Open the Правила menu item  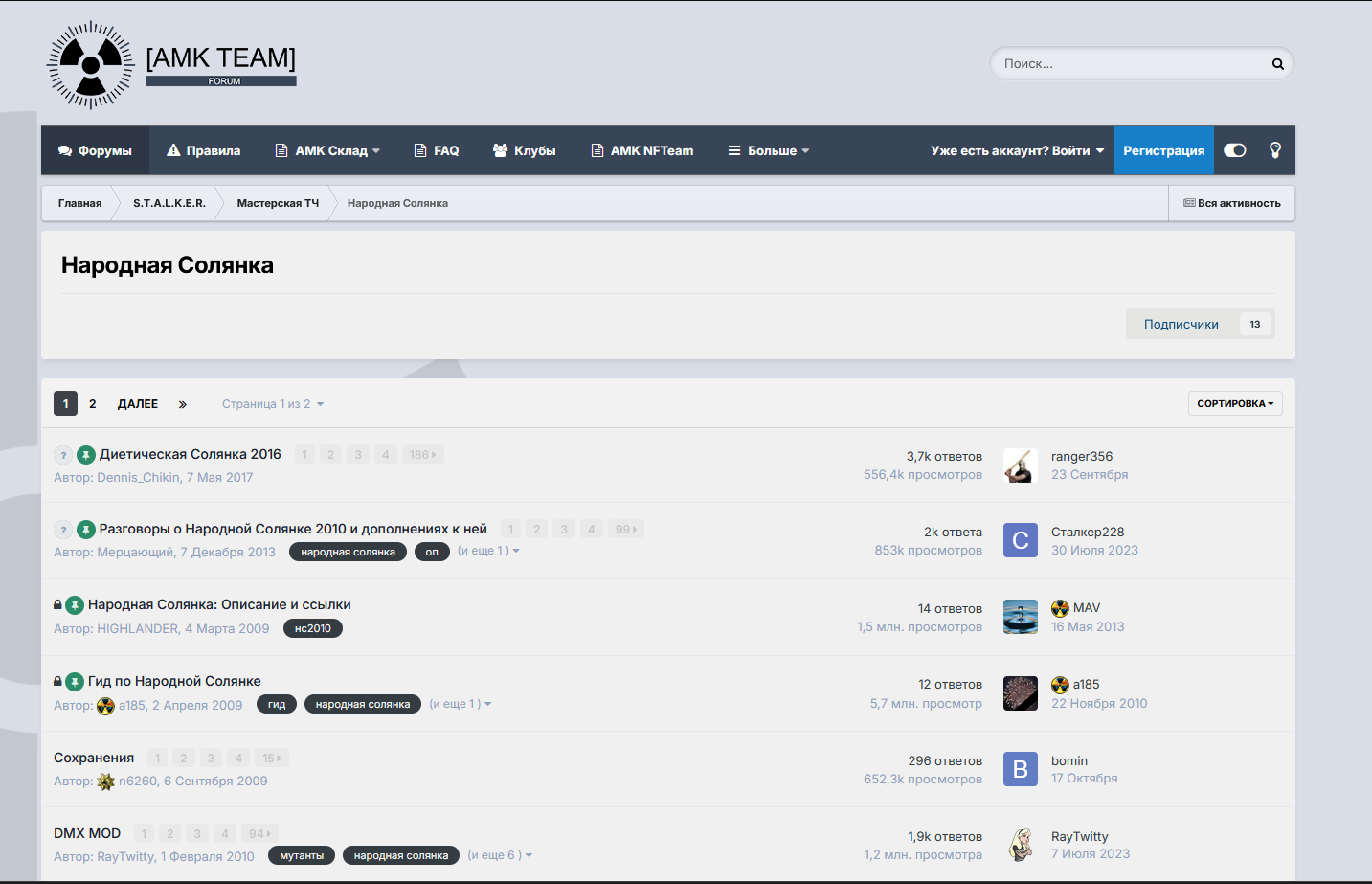[203, 150]
